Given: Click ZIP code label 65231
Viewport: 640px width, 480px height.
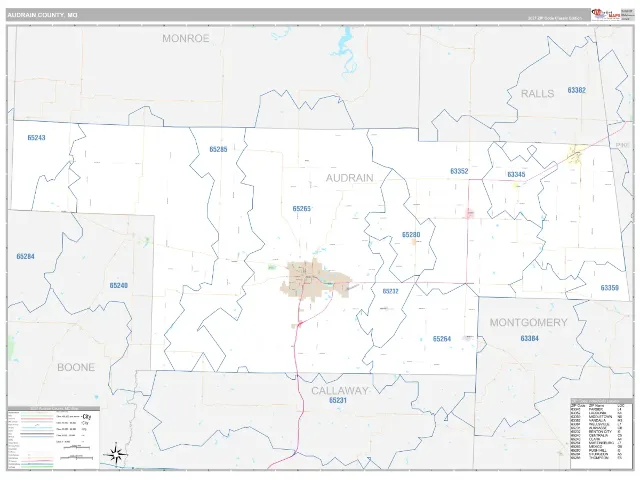Looking at the screenshot, I should coord(338,400).
